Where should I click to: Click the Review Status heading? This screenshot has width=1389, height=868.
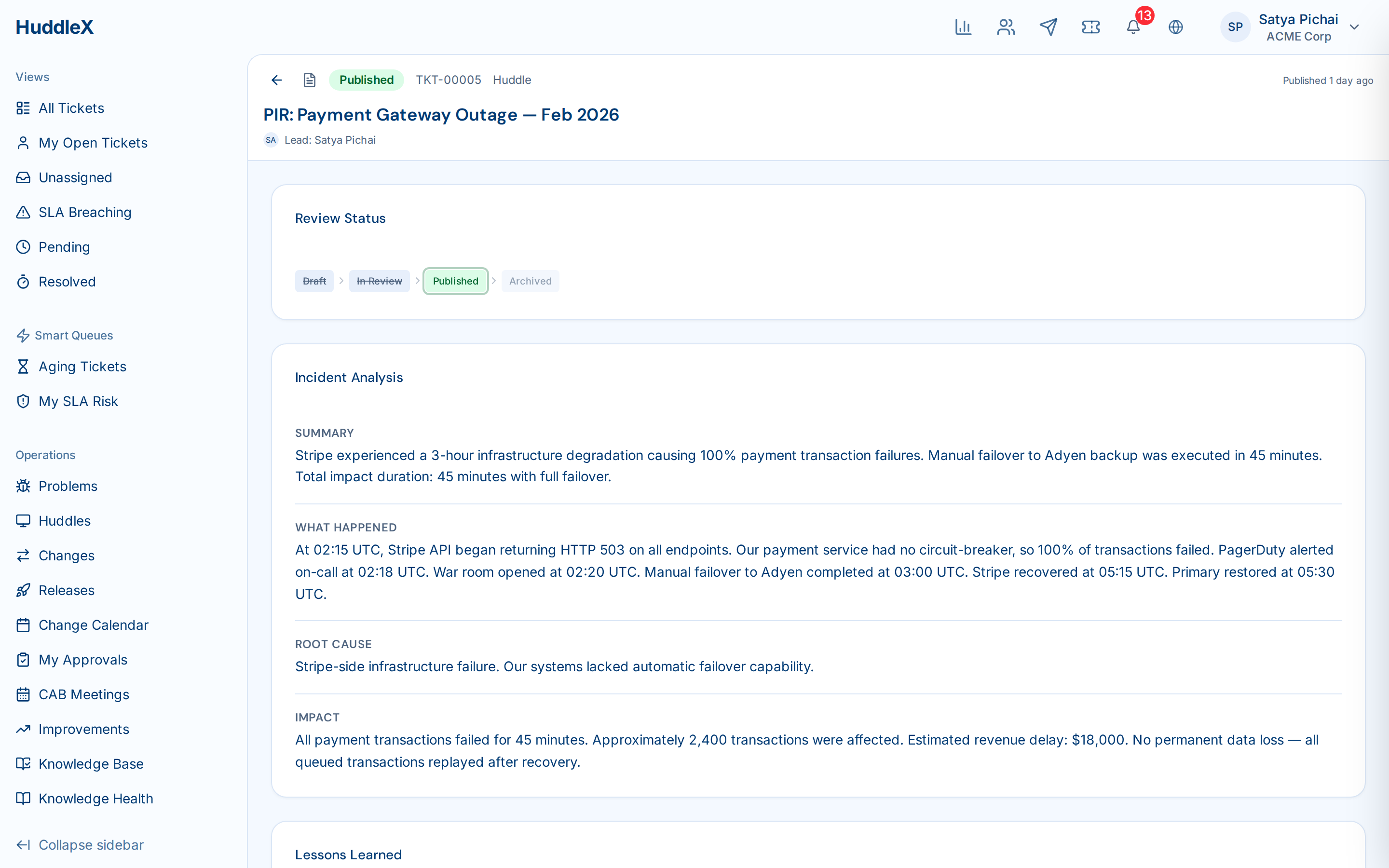340,219
